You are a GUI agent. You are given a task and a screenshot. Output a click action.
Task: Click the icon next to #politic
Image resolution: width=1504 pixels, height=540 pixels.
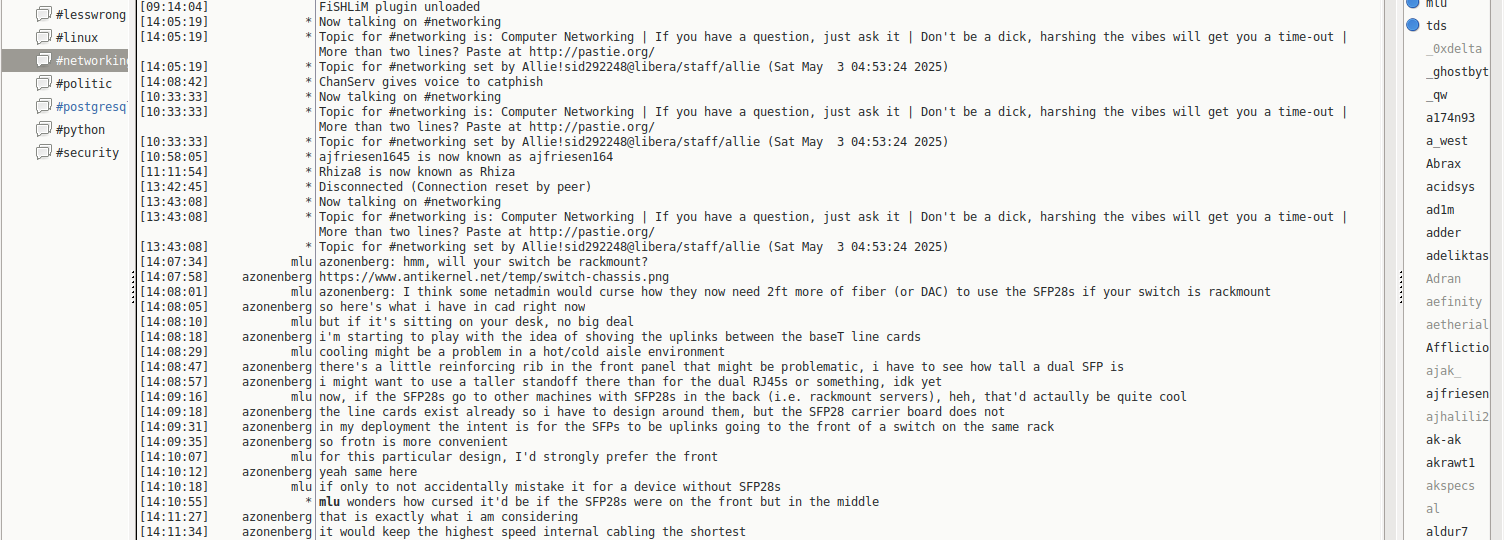[x=43, y=83]
